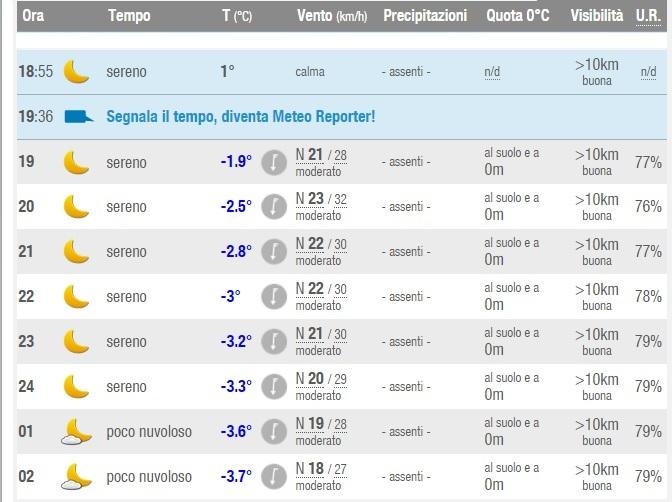
Task: Click the 'N 23' wind value at hour 20
Action: click(x=310, y=199)
